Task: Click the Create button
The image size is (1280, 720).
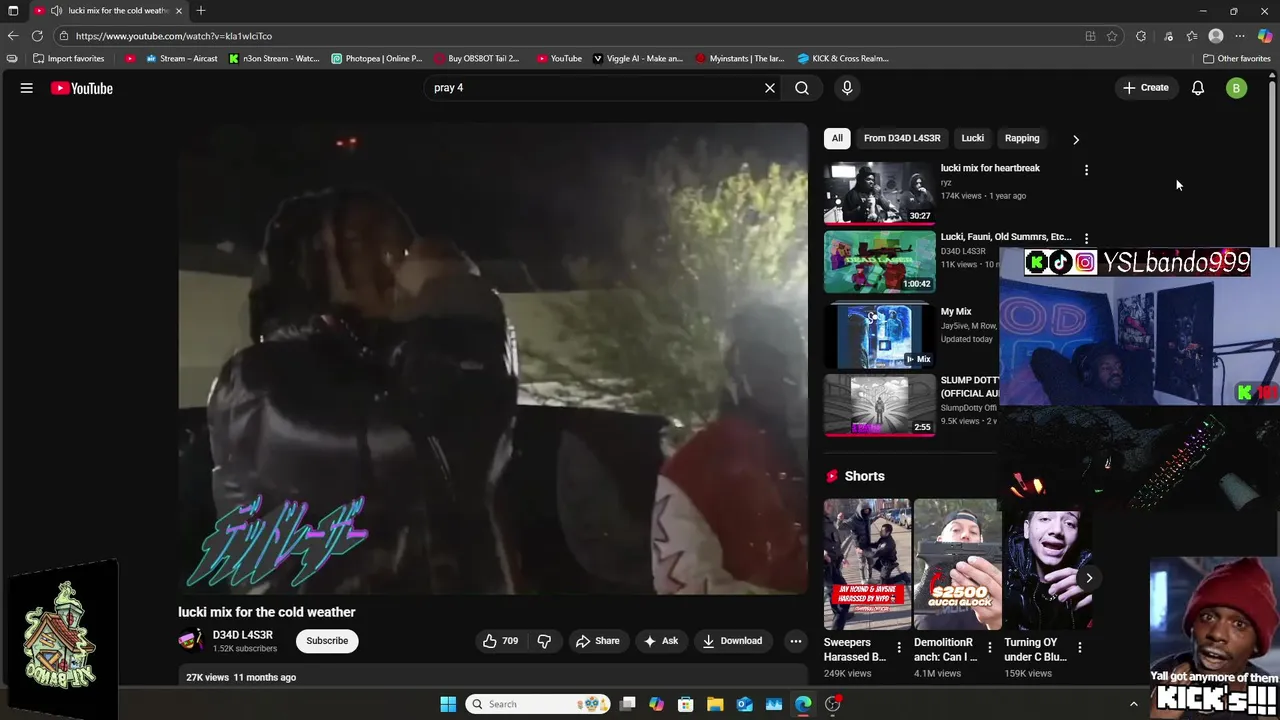Action: pyautogui.click(x=1145, y=88)
